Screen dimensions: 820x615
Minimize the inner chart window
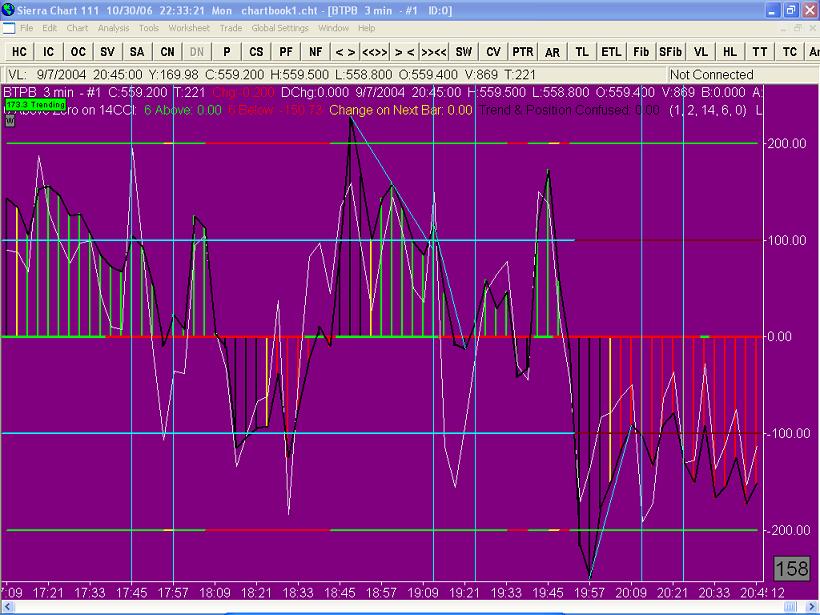click(x=783, y=28)
